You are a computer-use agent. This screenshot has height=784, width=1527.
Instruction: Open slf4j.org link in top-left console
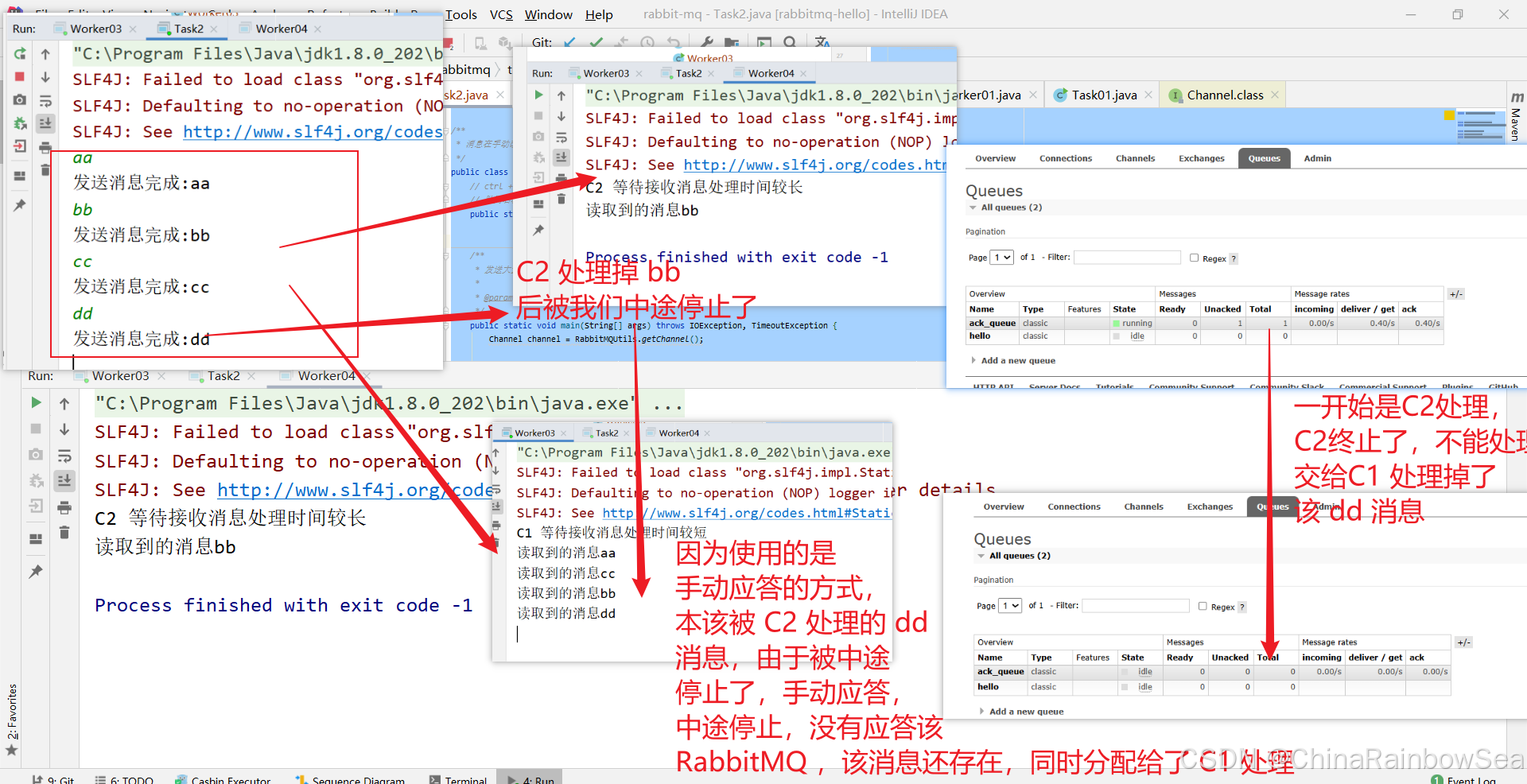[x=313, y=132]
